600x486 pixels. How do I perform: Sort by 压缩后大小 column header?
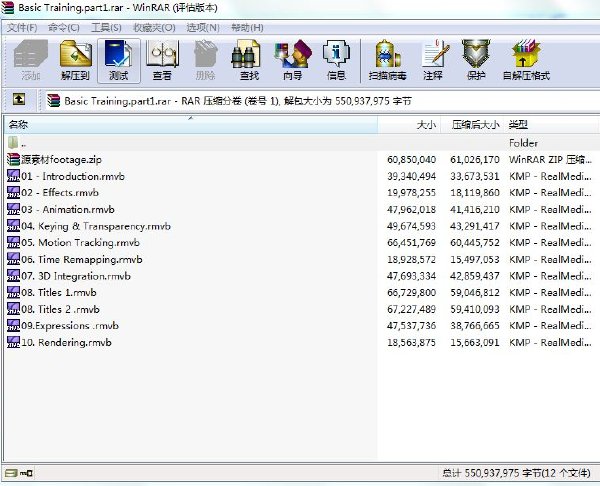[x=472, y=125]
